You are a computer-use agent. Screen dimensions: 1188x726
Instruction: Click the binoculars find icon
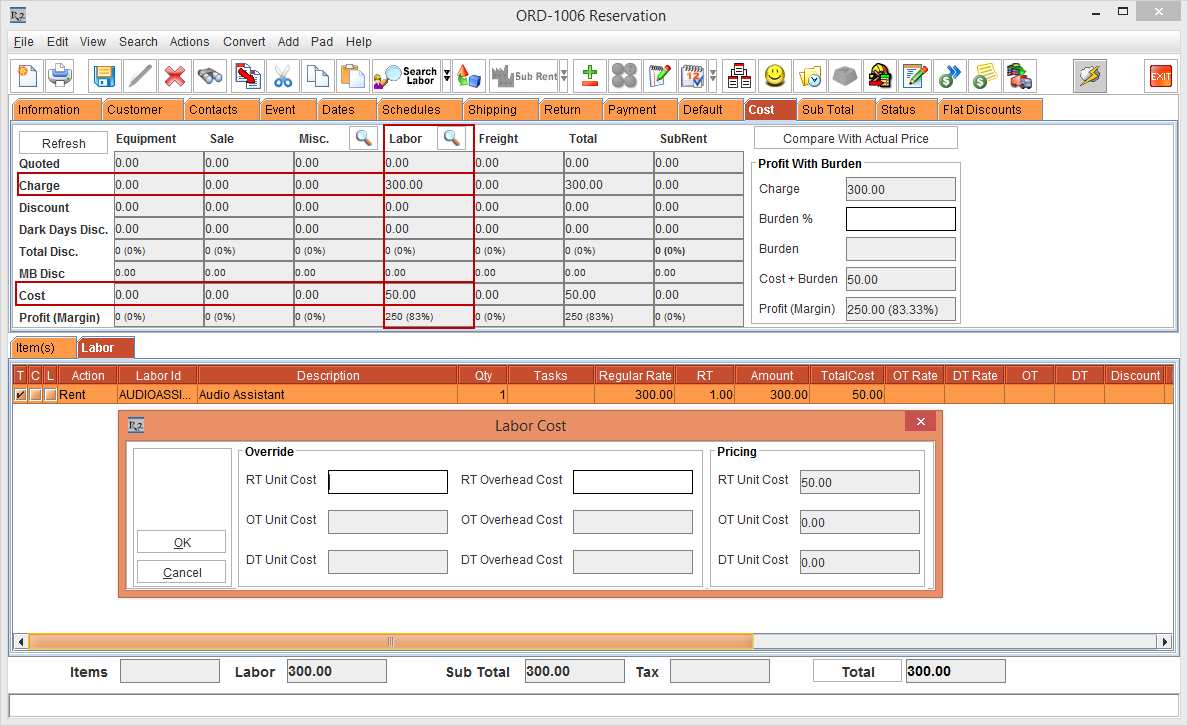pos(210,76)
